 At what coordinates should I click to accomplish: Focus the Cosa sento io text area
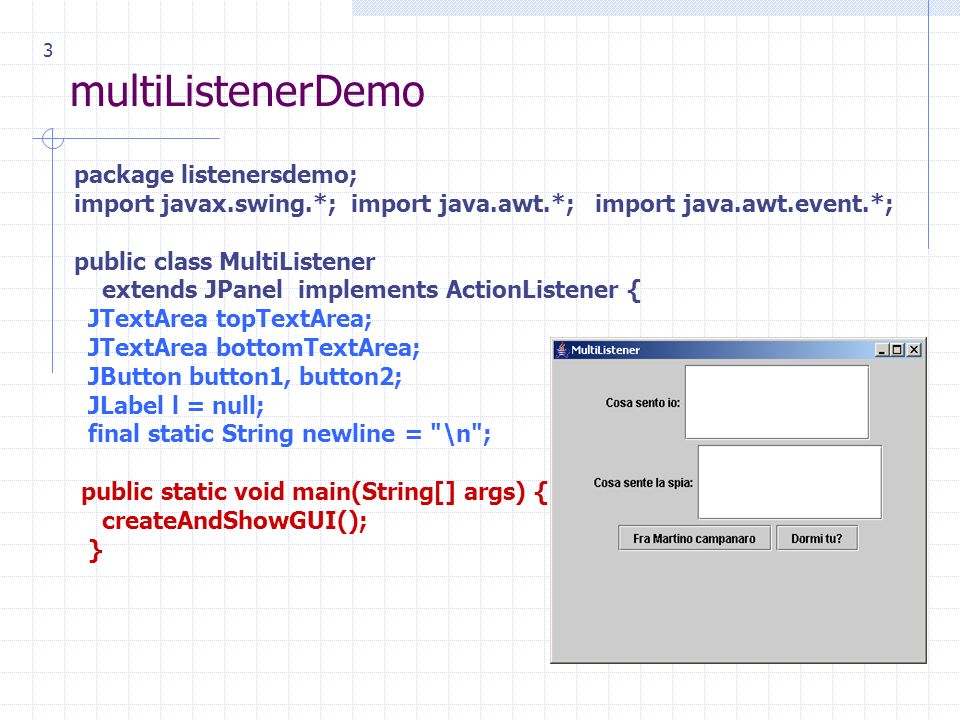[776, 402]
